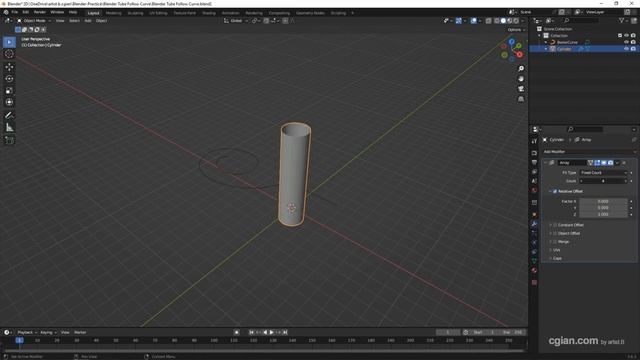Click the outliner search field
The width and height of the screenshot is (640, 360).
click(582, 20)
